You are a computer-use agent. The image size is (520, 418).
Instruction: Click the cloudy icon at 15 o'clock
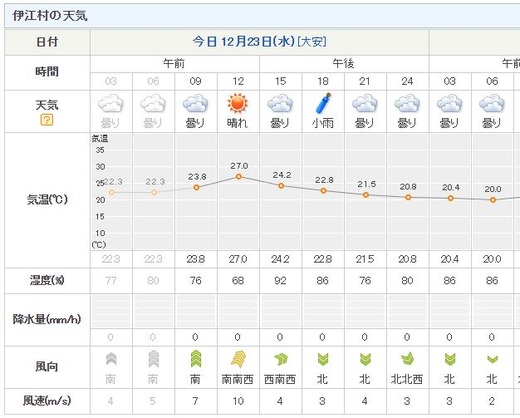point(280,103)
